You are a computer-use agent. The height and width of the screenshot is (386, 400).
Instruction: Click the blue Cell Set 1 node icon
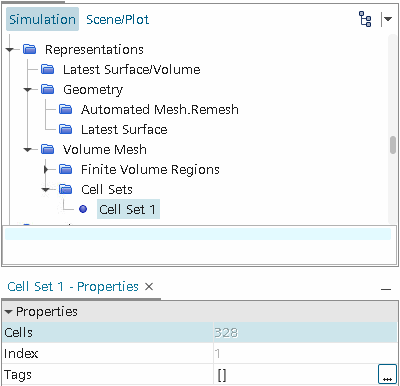point(83,209)
